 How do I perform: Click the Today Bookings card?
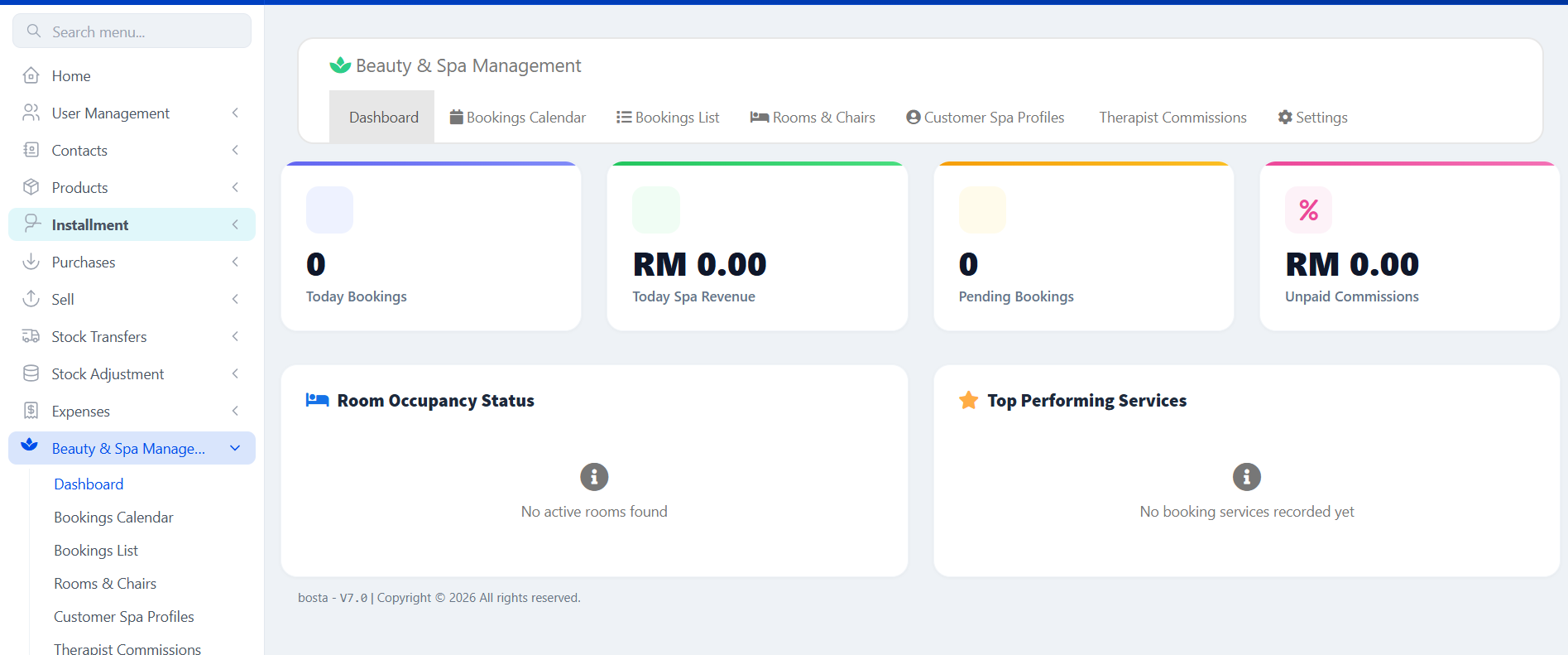tap(431, 246)
